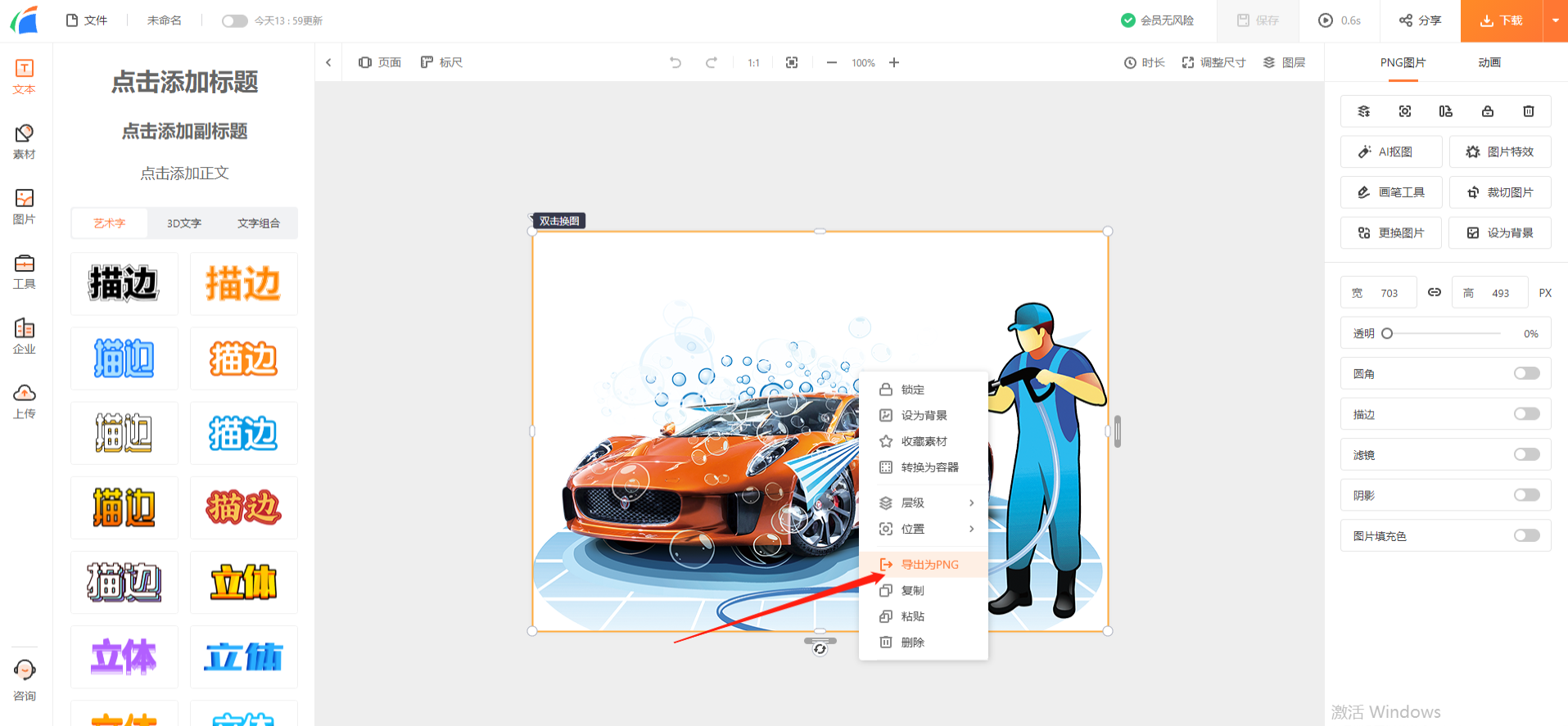Collapse the left panel with the chevron
Screen dimensions: 1568x726
click(328, 62)
